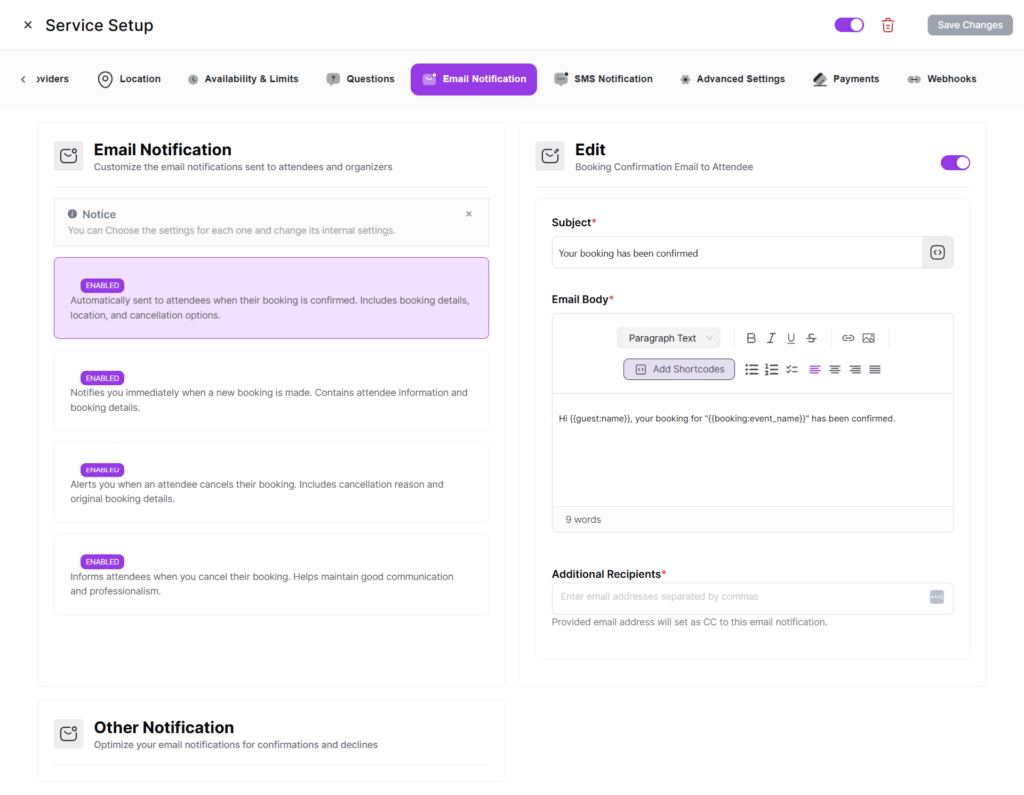
Task: Click the Add Shortcodes button
Action: coord(679,369)
